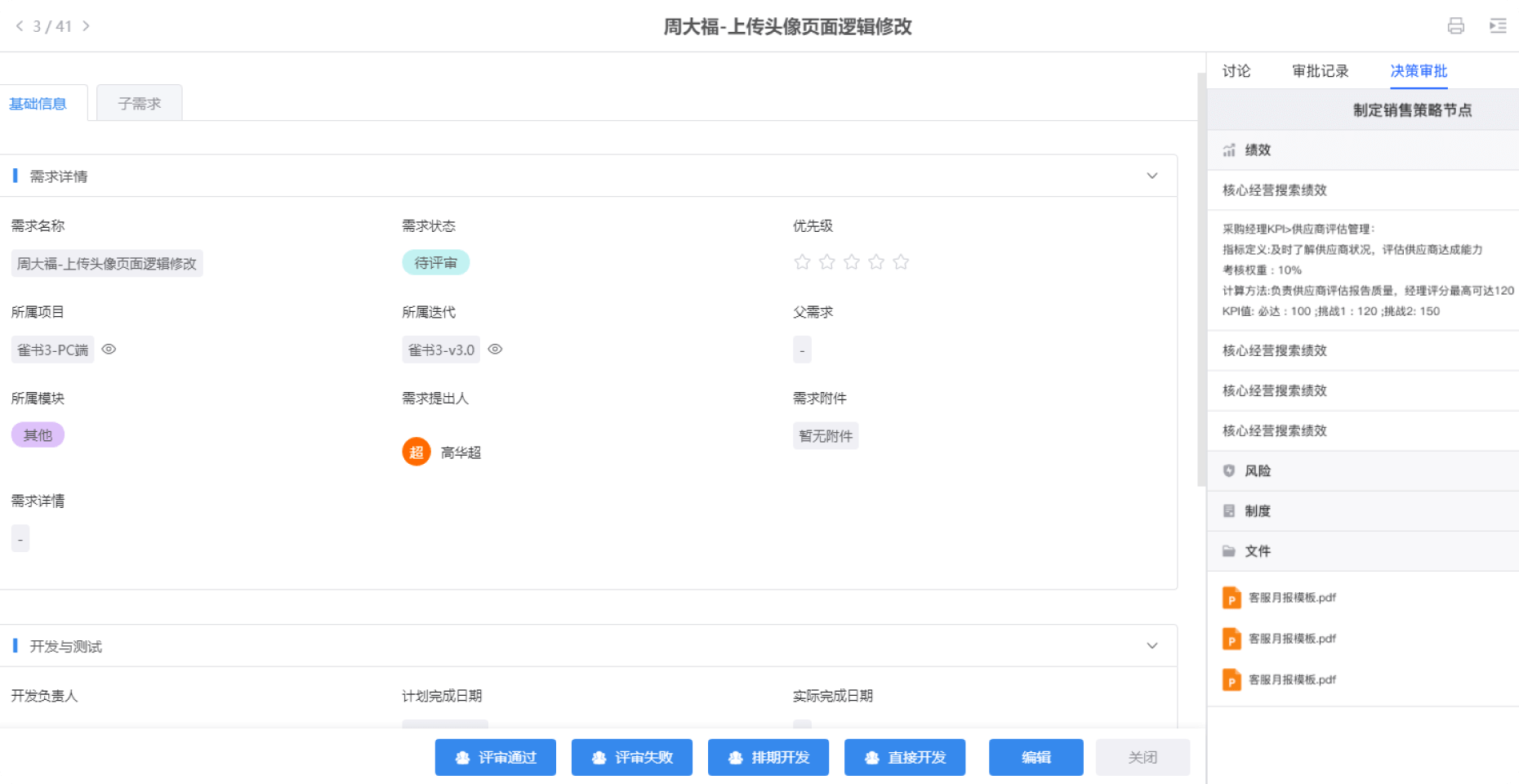Click the 其他 module tag
Image resolution: width=1519 pixels, height=784 pixels.
pos(38,435)
